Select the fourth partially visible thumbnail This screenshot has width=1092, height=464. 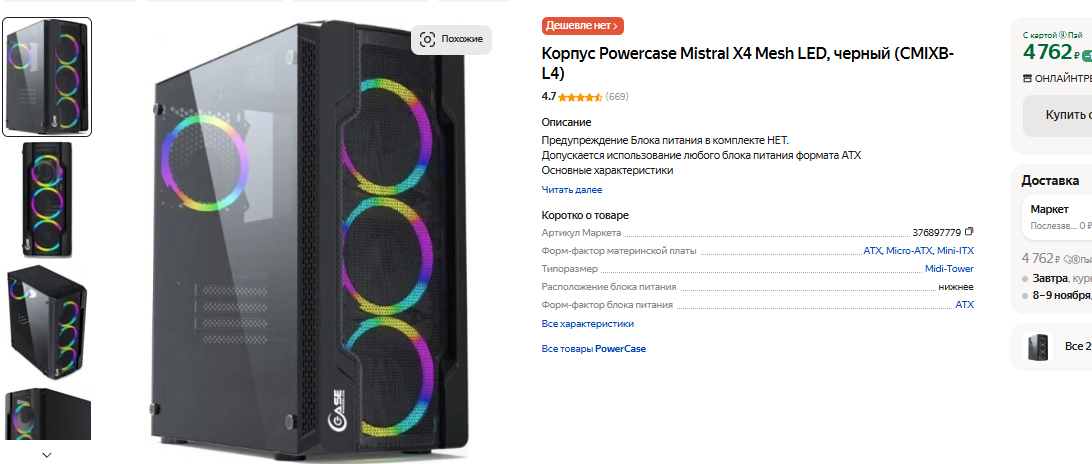click(47, 415)
